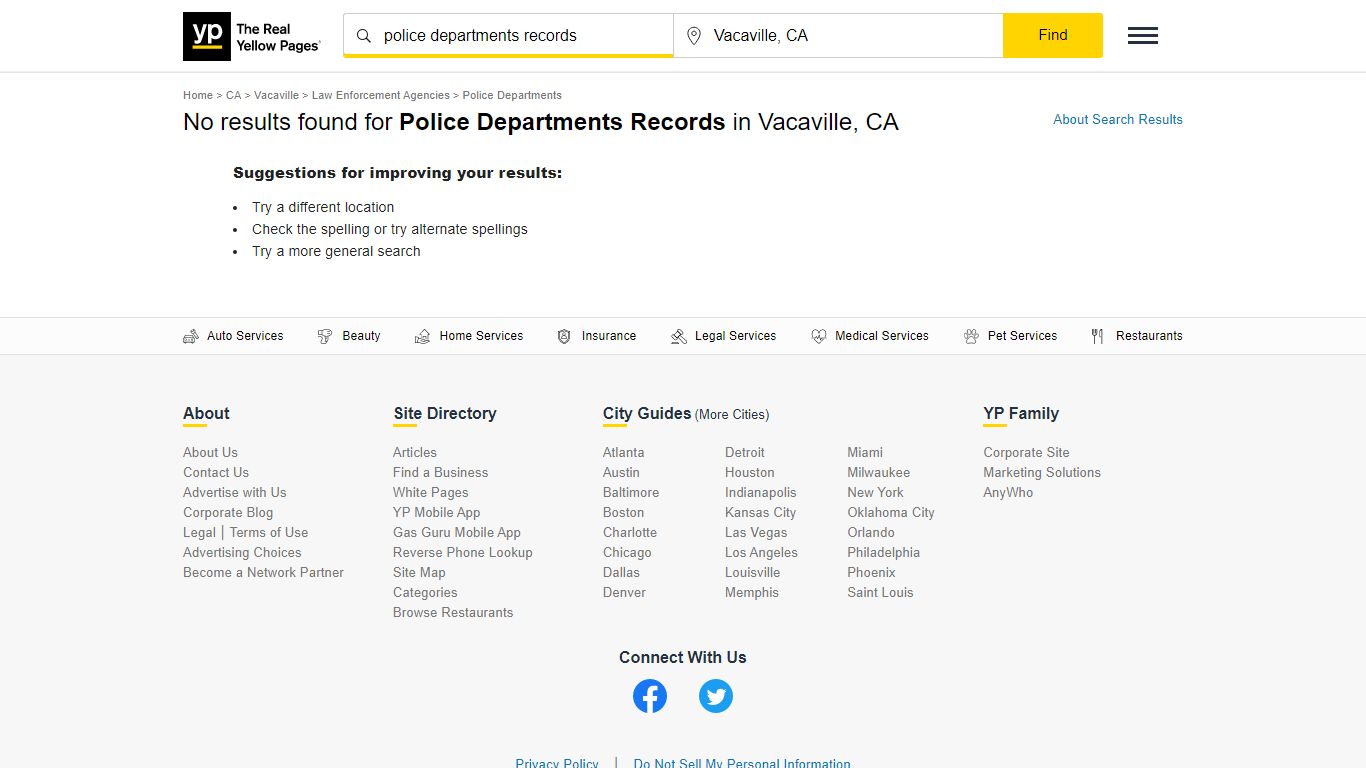Open Pet Services category
Screen dimensions: 1366x768
[1022, 336]
